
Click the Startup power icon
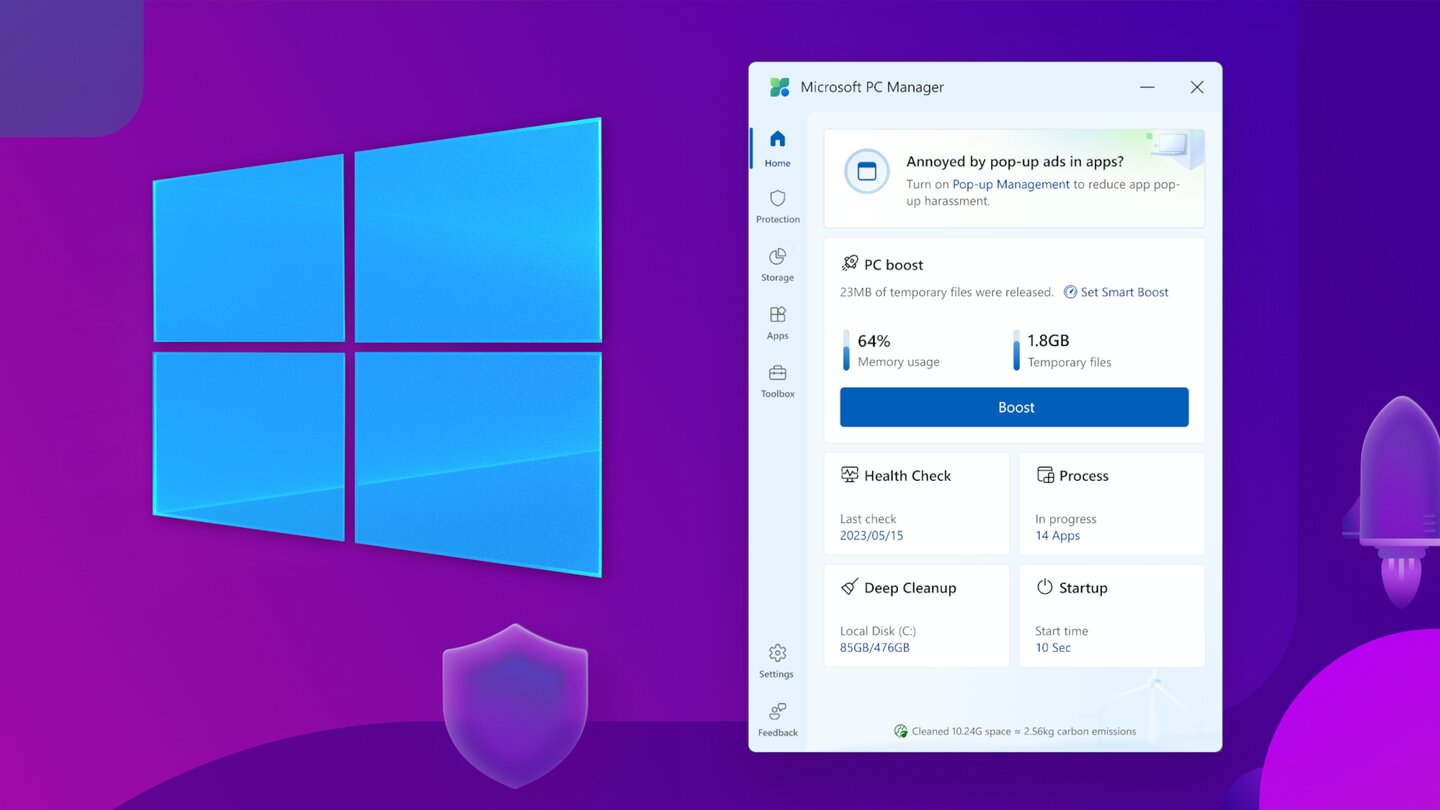click(x=1043, y=587)
